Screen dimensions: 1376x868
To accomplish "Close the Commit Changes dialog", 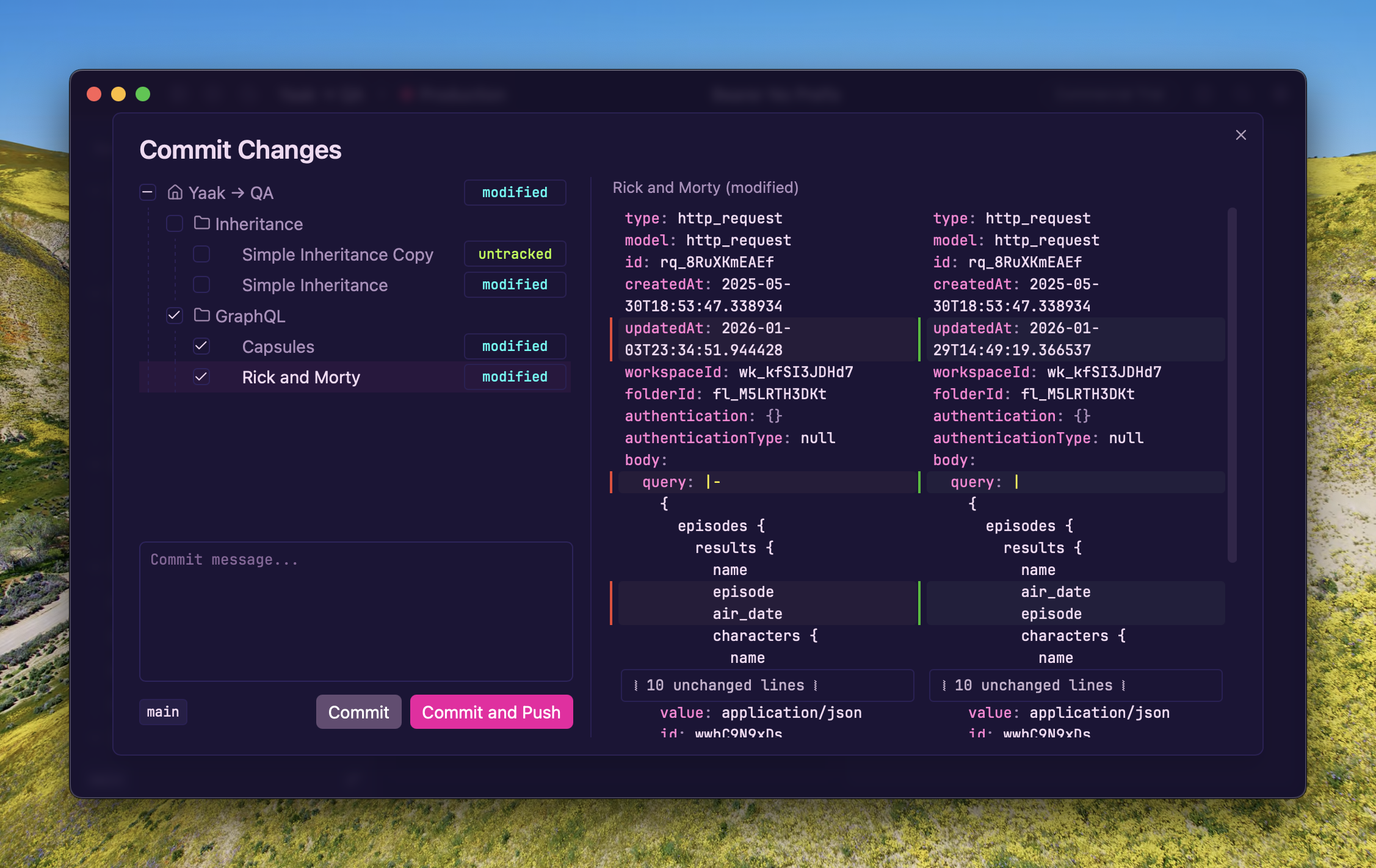I will (x=1240, y=135).
